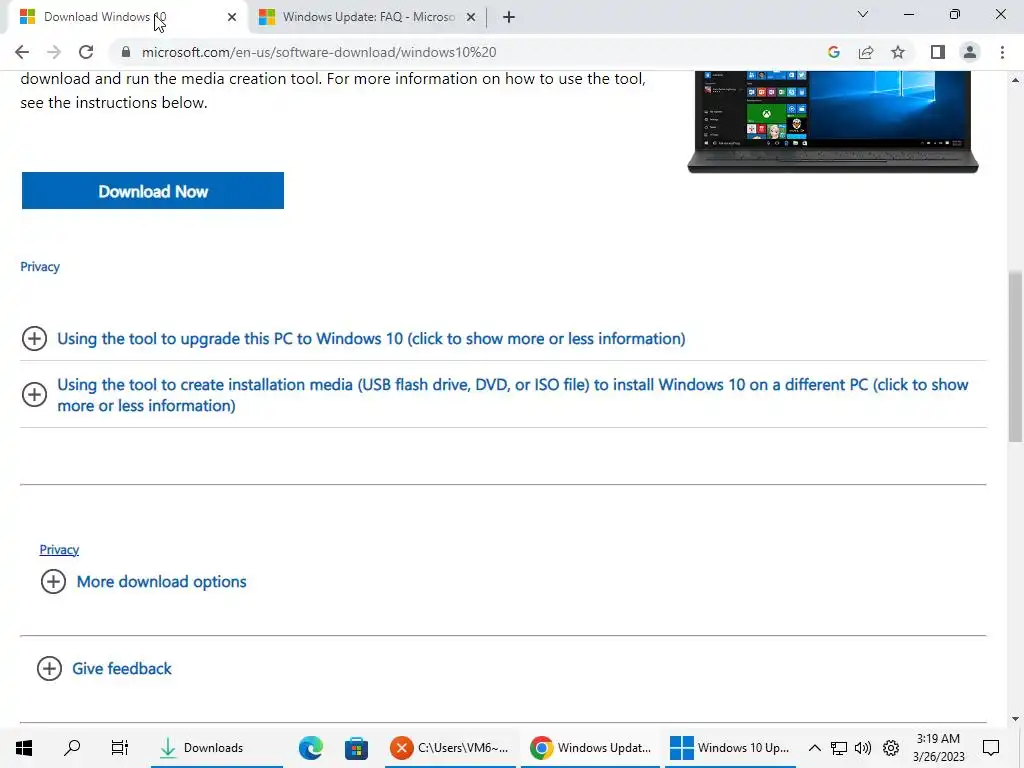Bookmark this tab with the star
Viewport: 1024px width, 768px height.
point(898,52)
